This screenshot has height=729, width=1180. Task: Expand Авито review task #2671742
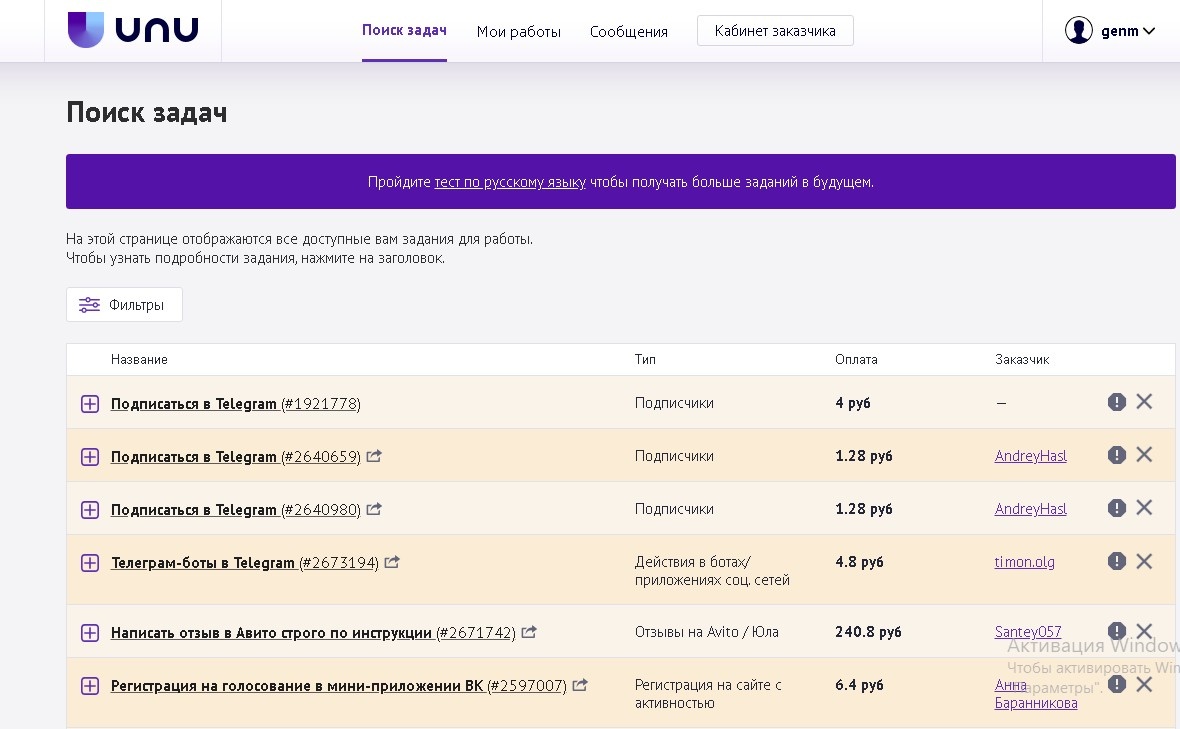click(x=90, y=633)
